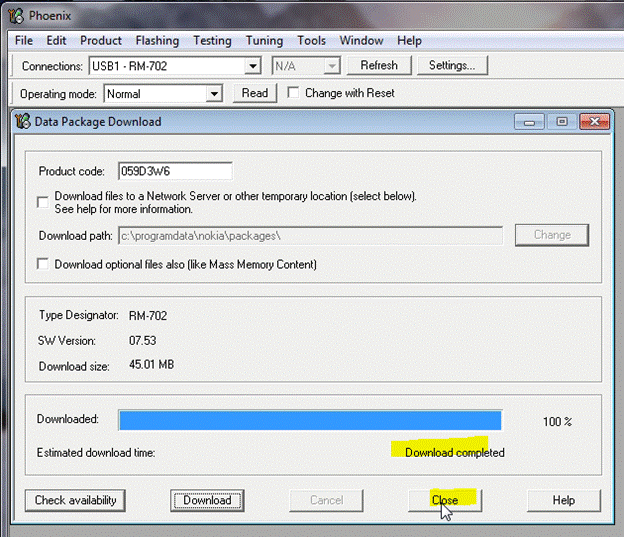Minimize the Data Package Download window
This screenshot has height=537, width=624.
(529, 122)
